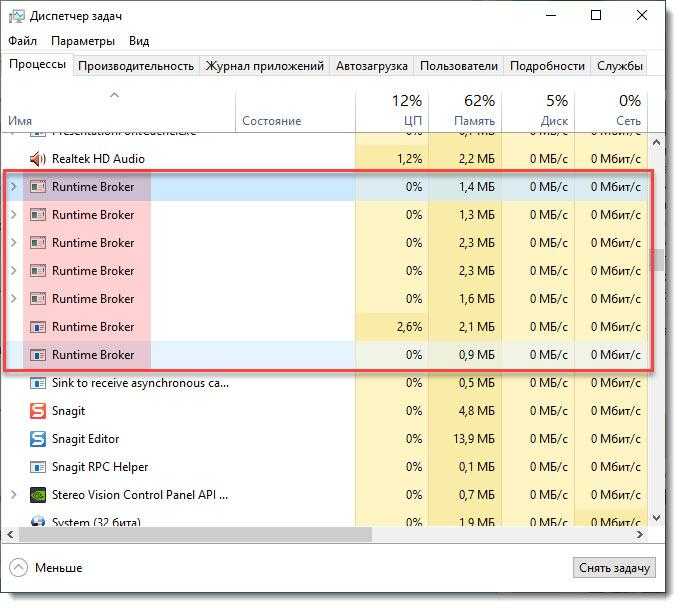Image resolution: width=681 pixels, height=608 pixels.
Task: Switch to the Журнал приложений tab
Action: coord(264,66)
